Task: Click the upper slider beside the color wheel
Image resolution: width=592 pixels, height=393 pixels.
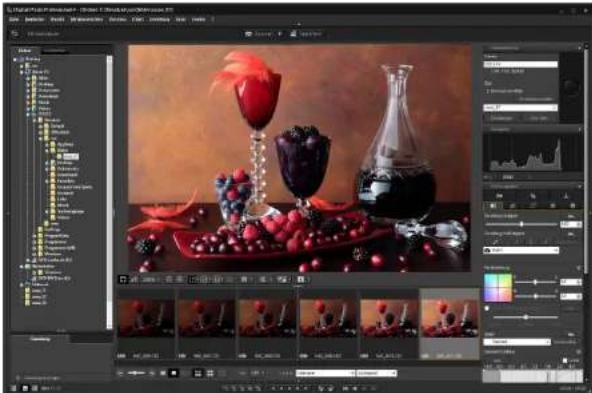Action: coord(535,282)
